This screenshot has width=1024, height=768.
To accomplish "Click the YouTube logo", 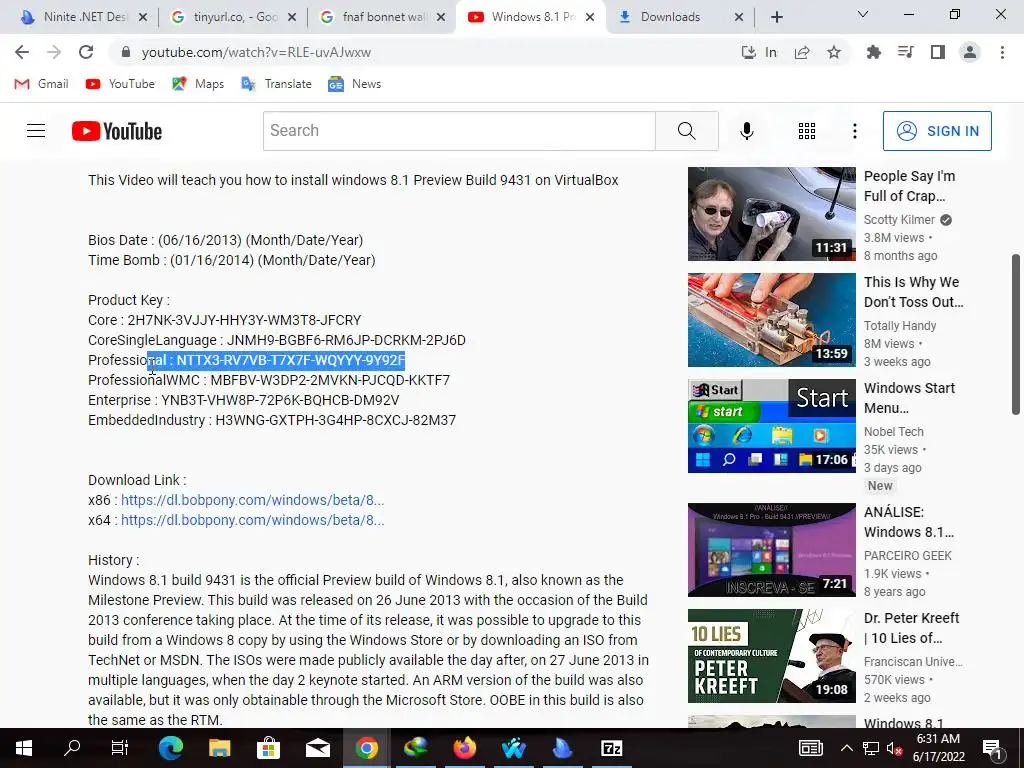I will (x=117, y=131).
